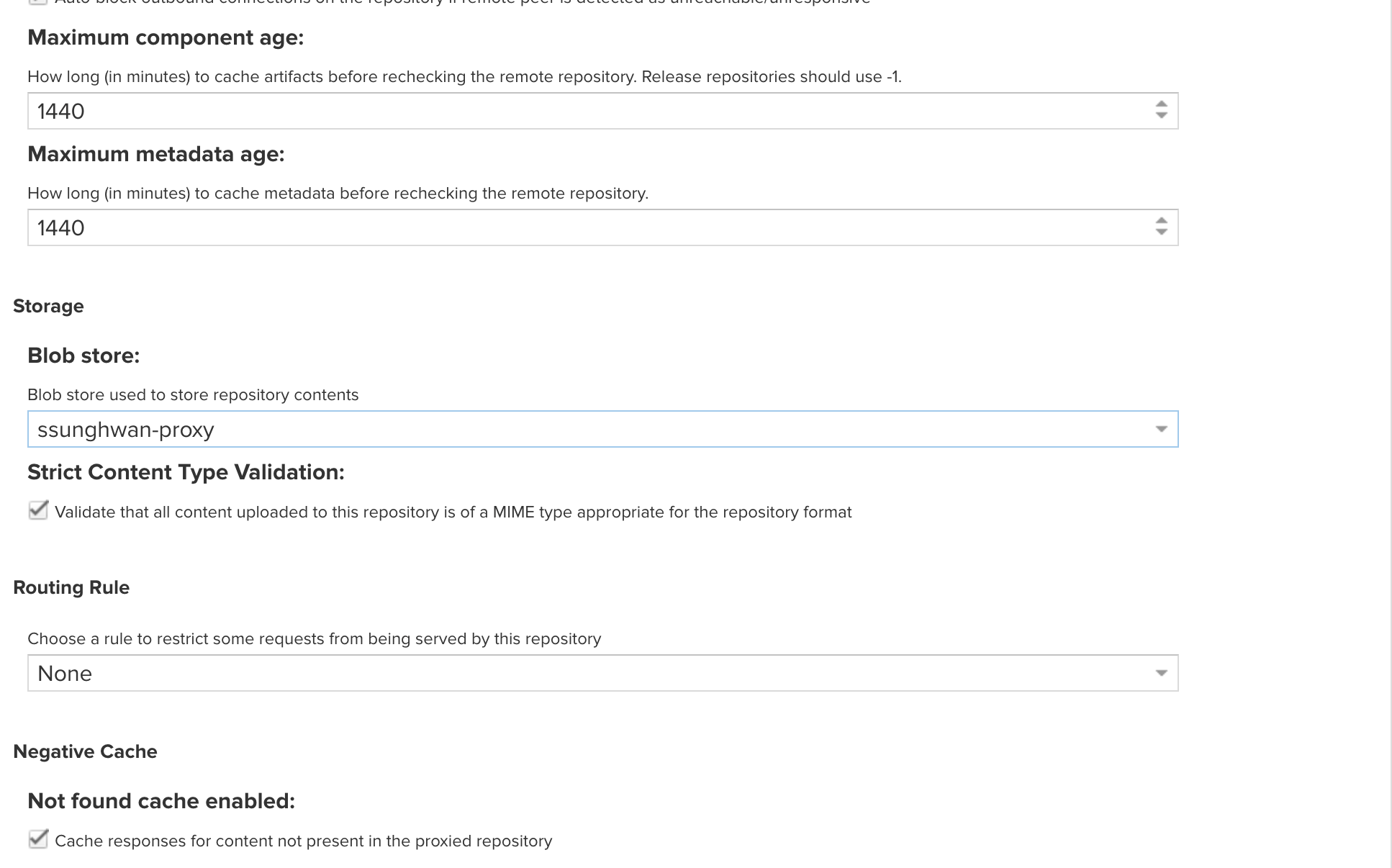Image resolution: width=1392 pixels, height=868 pixels.
Task: Toggle Strict Content Type Validation checkbox
Action: 38,510
